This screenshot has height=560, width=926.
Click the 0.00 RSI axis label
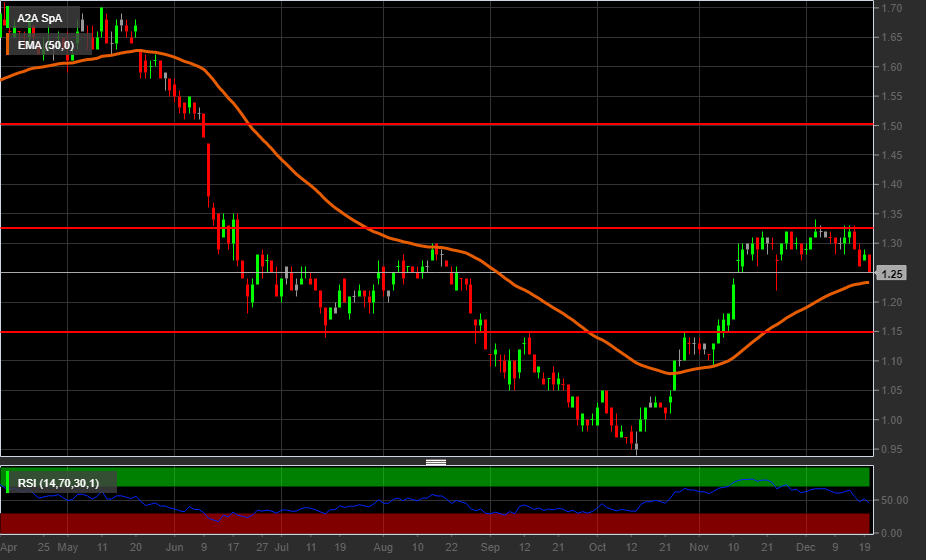[x=892, y=533]
